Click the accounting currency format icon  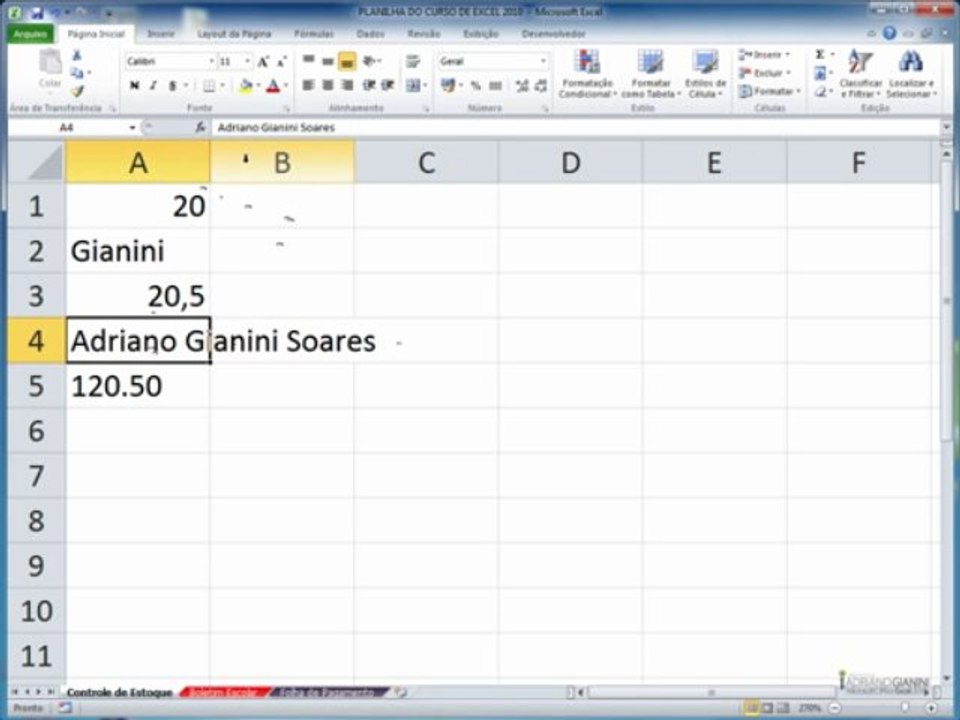(x=448, y=86)
